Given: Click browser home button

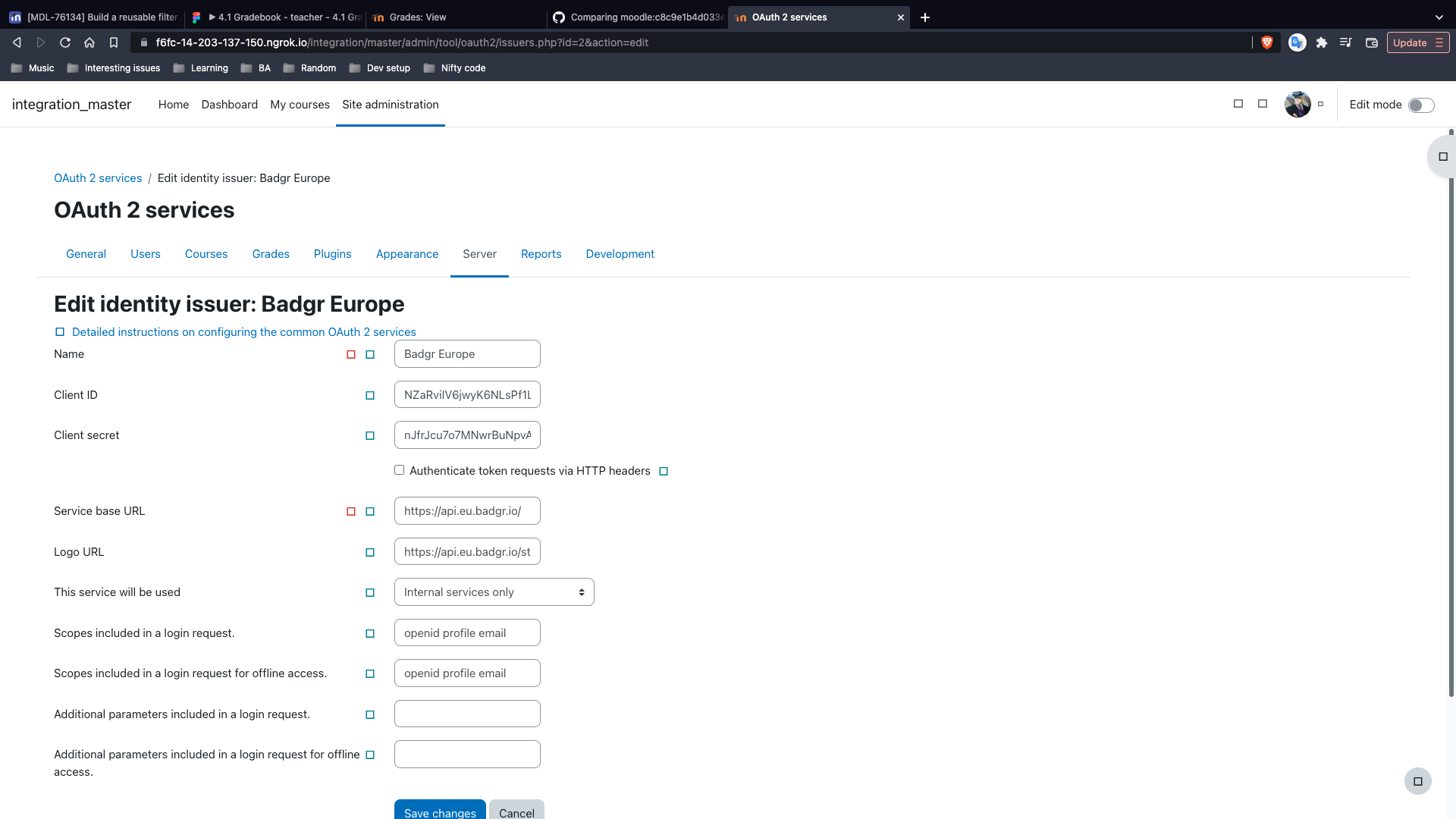Looking at the screenshot, I should coord(89,42).
